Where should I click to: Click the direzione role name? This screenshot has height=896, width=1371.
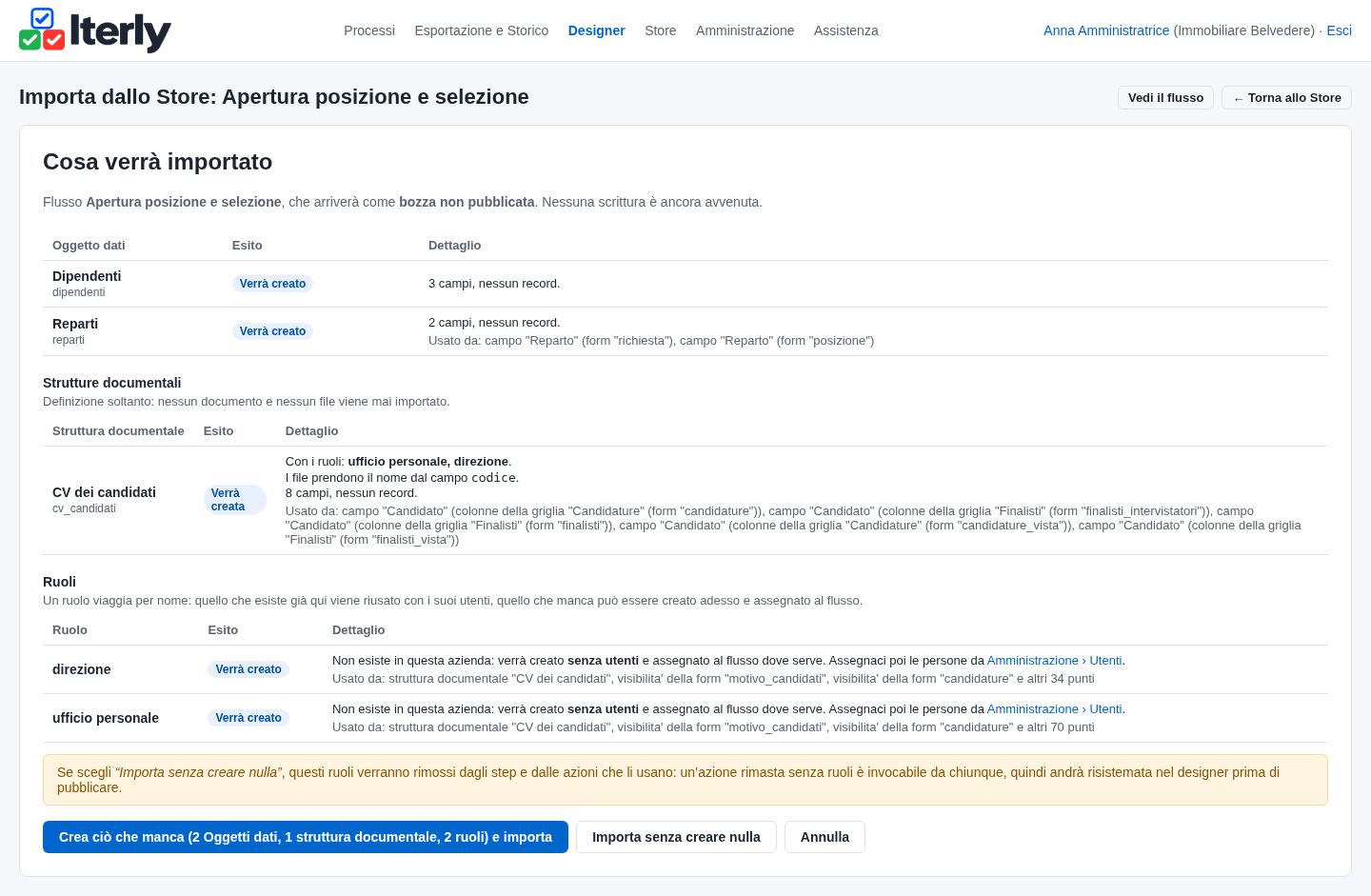82,669
